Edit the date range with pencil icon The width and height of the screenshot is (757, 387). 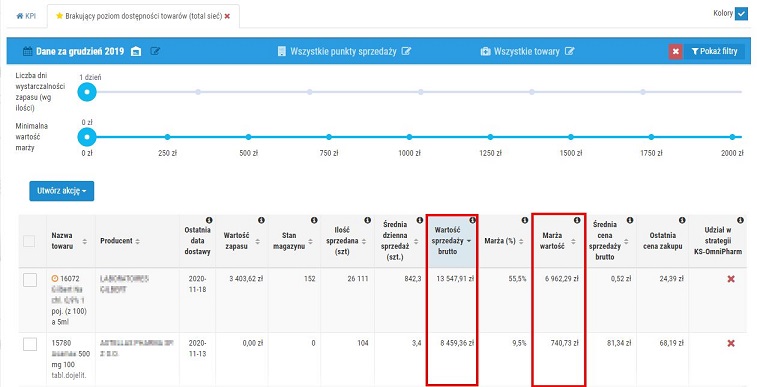(x=155, y=51)
